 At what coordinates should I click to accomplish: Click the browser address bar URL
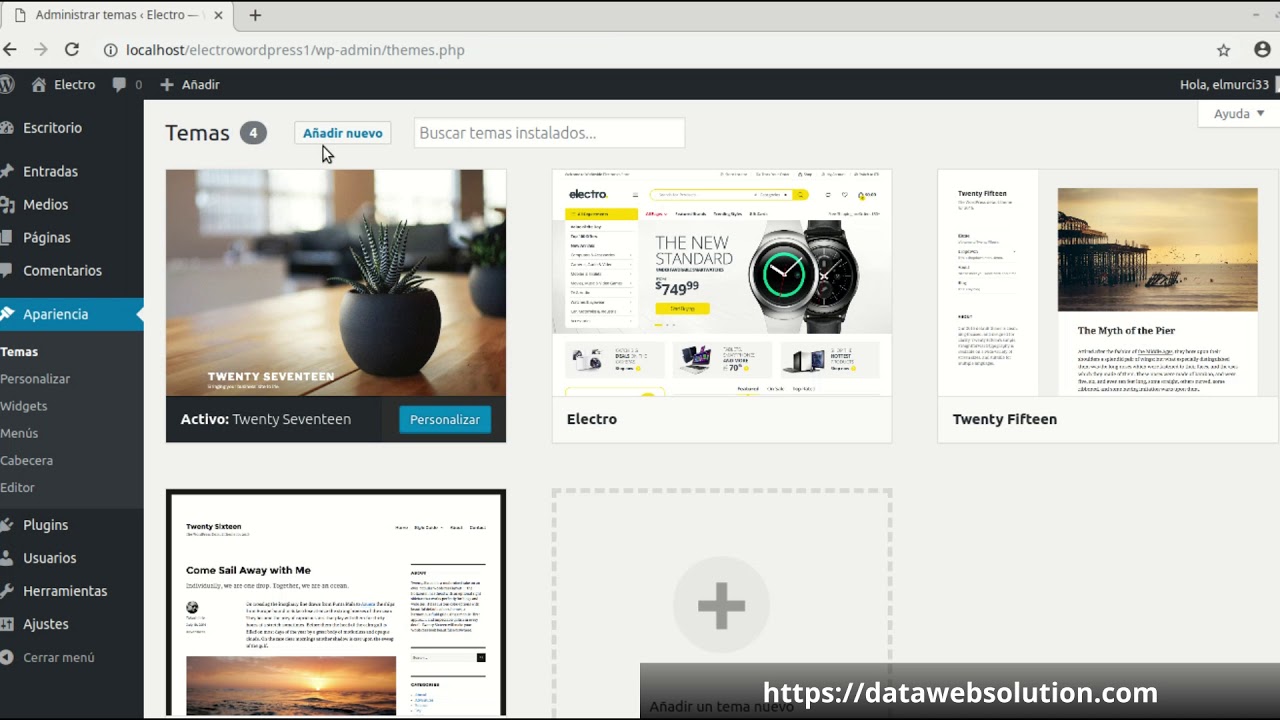295,50
